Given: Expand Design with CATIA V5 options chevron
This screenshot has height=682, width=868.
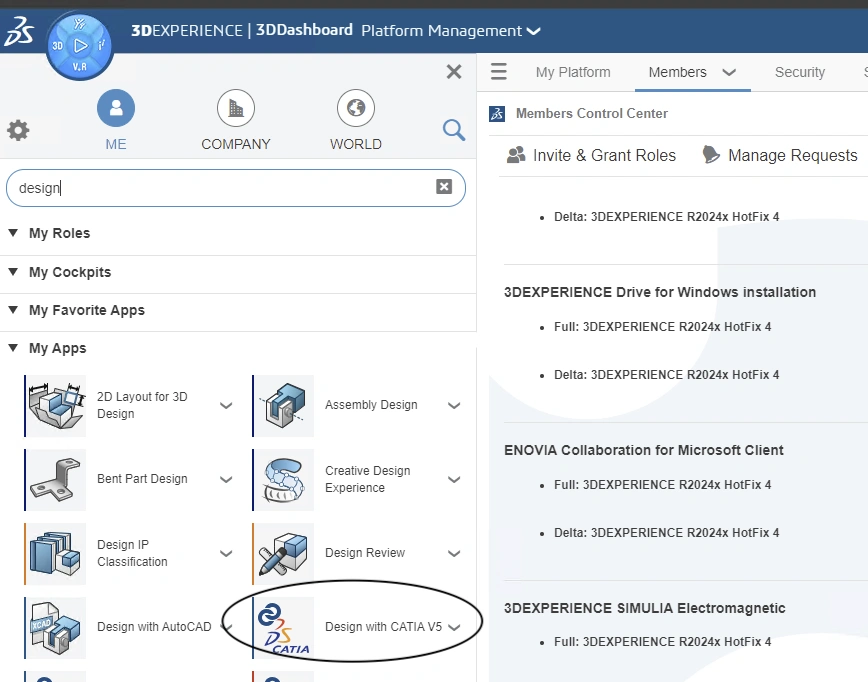Looking at the screenshot, I should click(454, 627).
